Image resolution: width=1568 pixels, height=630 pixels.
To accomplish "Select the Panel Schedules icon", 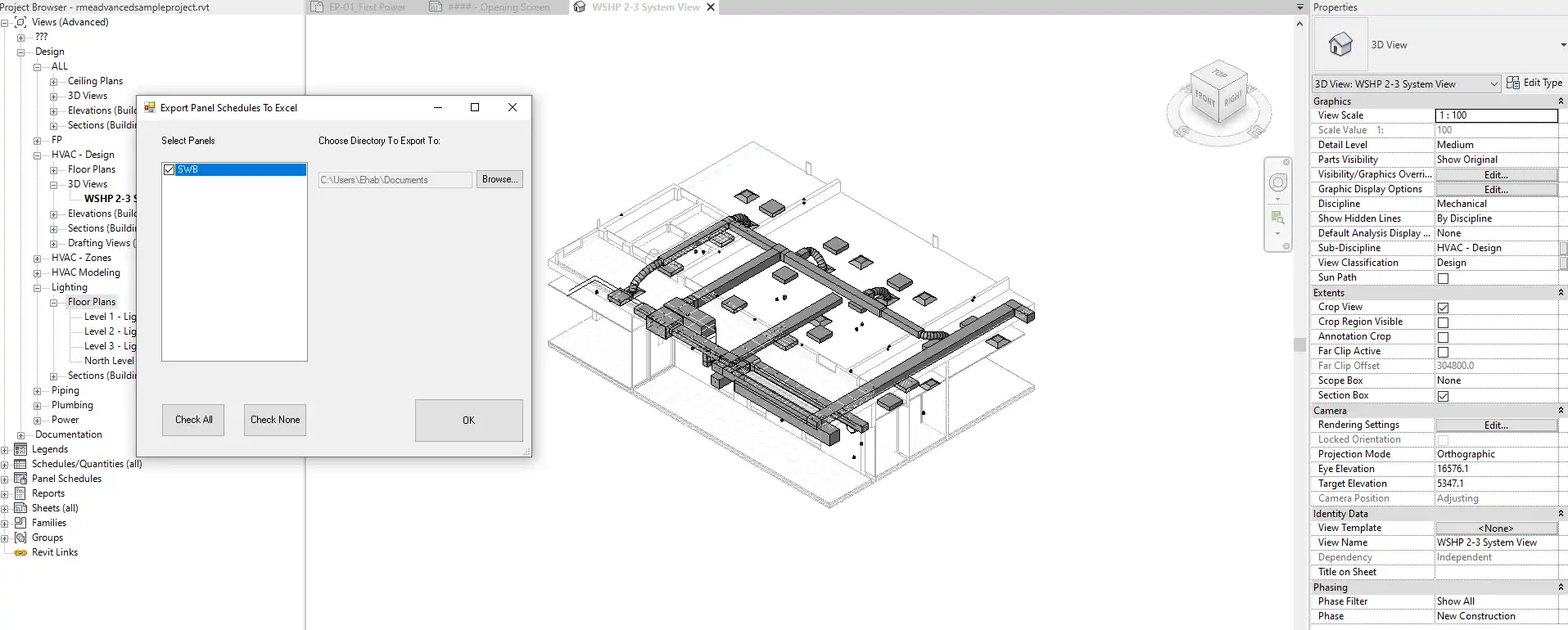I will coord(20,479).
